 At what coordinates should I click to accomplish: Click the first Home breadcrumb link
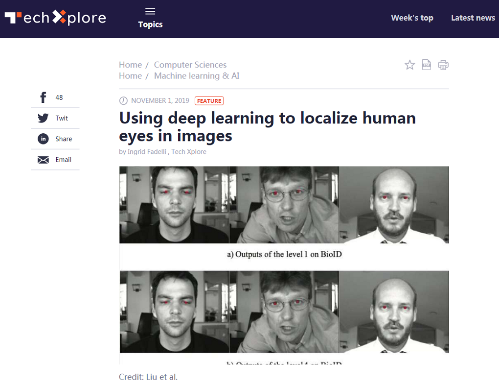pyautogui.click(x=130, y=65)
